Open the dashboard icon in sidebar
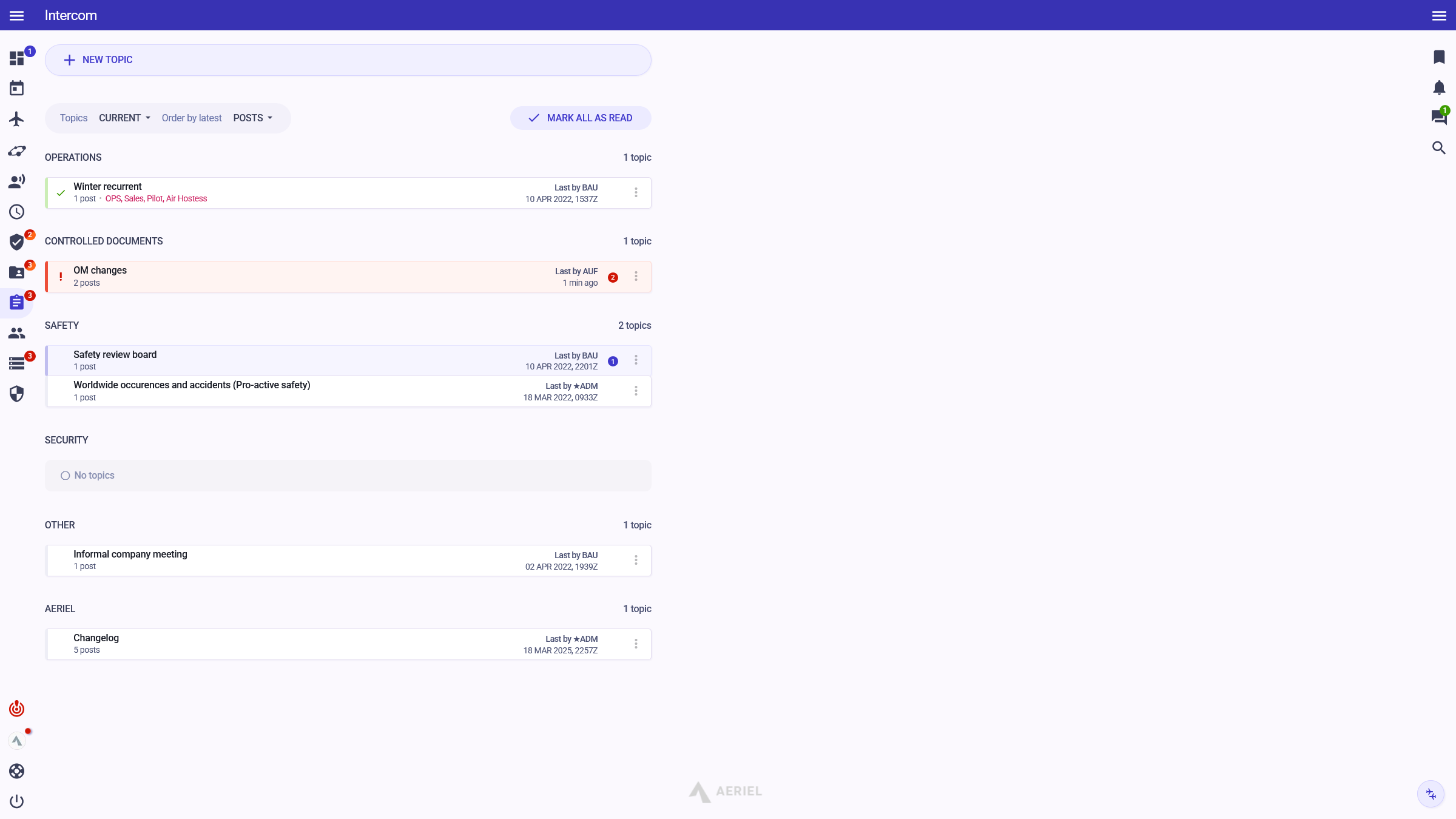1456x819 pixels. [16, 58]
